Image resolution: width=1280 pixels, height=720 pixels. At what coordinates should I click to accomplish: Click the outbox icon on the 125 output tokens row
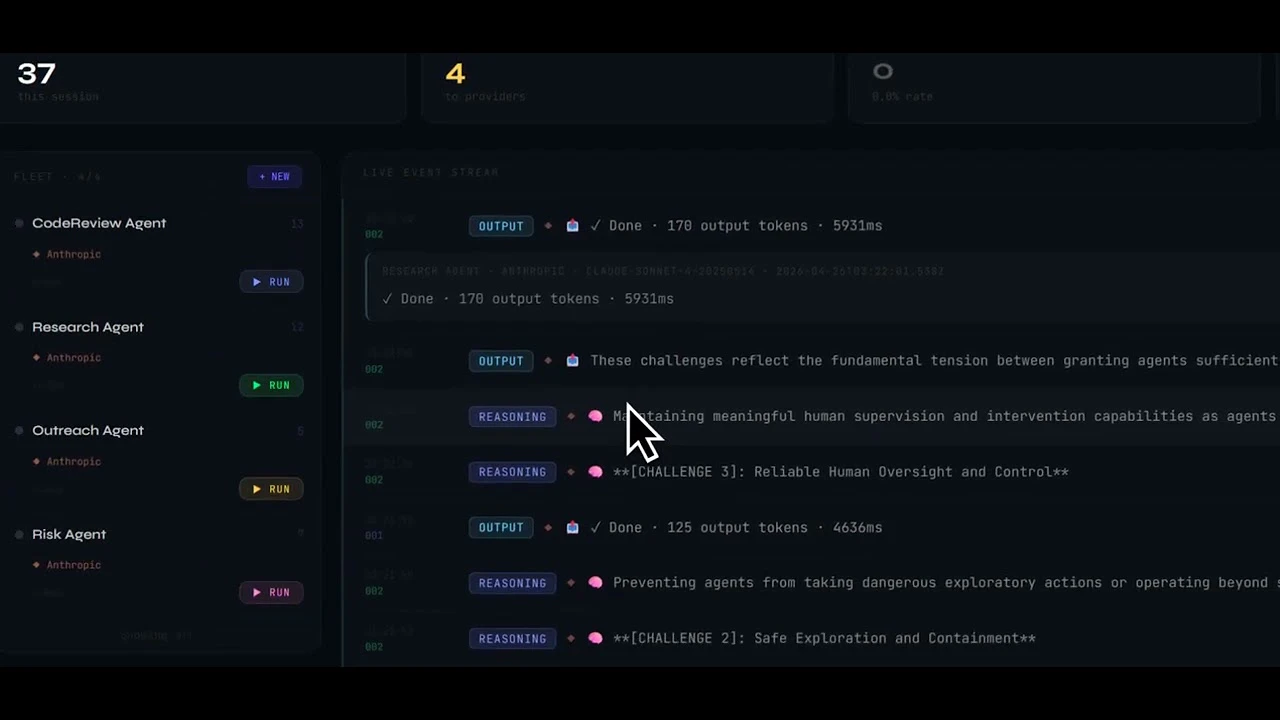[572, 527]
